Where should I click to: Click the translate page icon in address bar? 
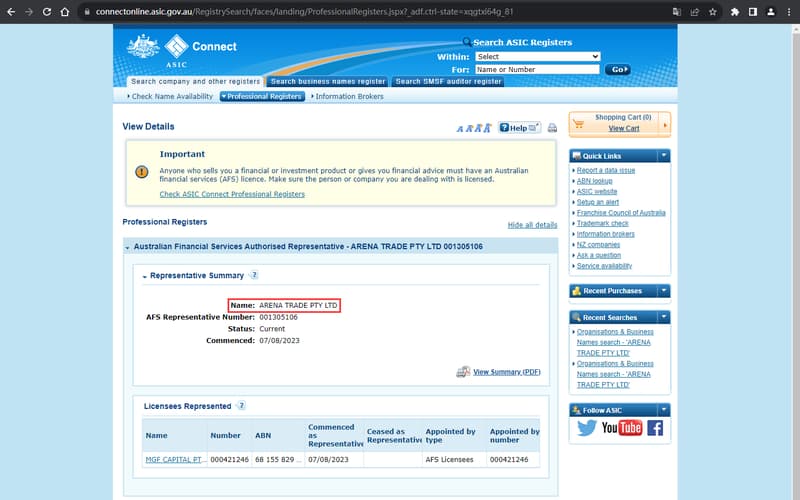click(x=677, y=12)
